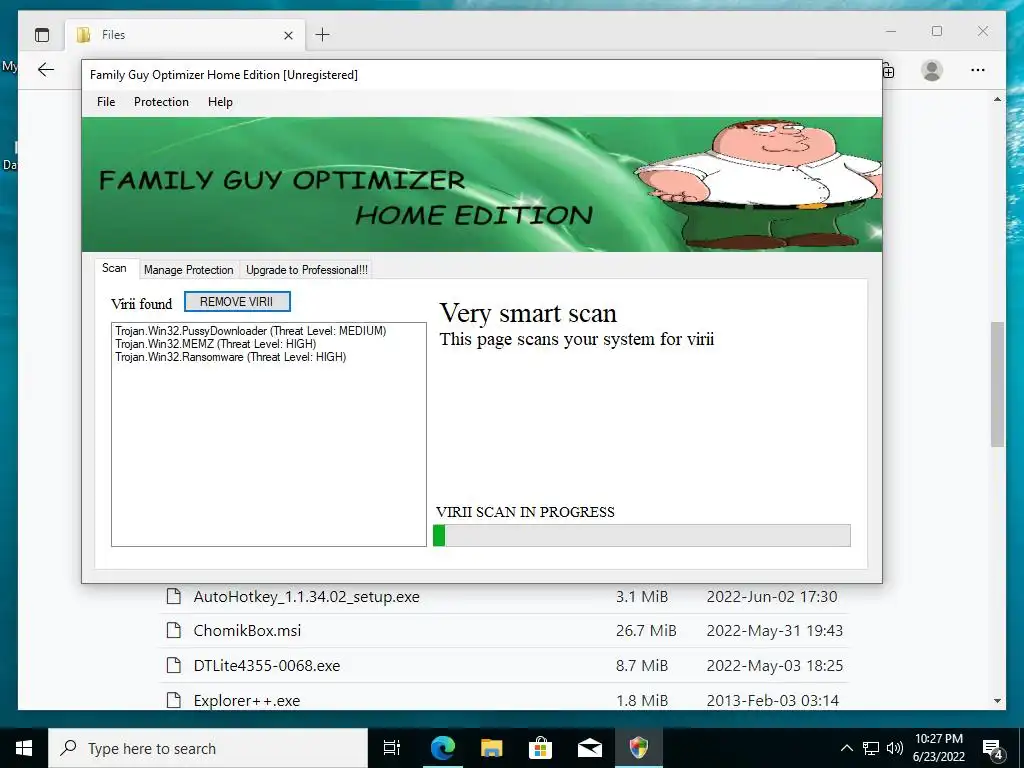The height and width of the screenshot is (768, 1024).
Task: Open the notification center icon
Action: coord(993,748)
